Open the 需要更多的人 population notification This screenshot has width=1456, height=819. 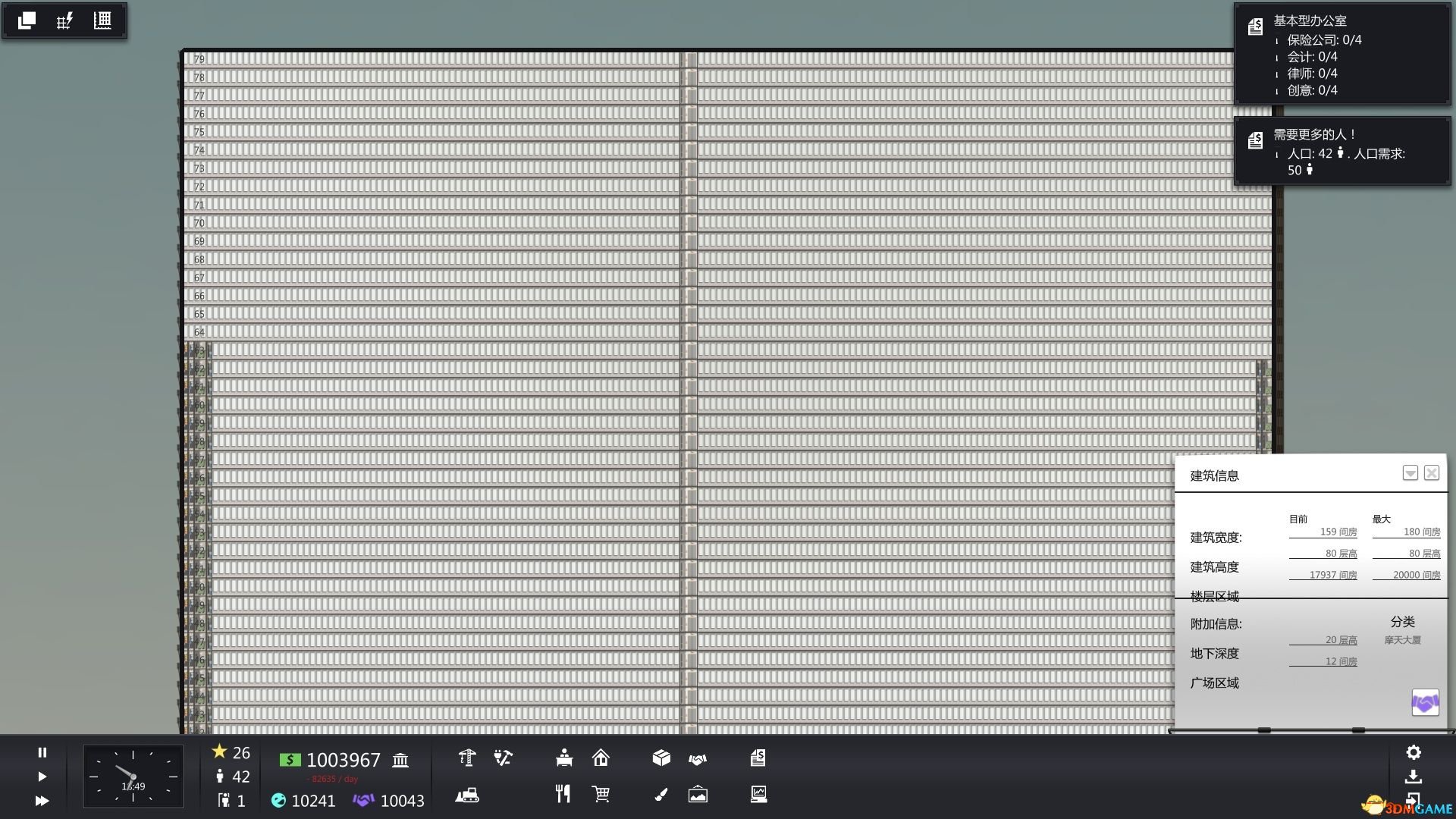[1342, 151]
